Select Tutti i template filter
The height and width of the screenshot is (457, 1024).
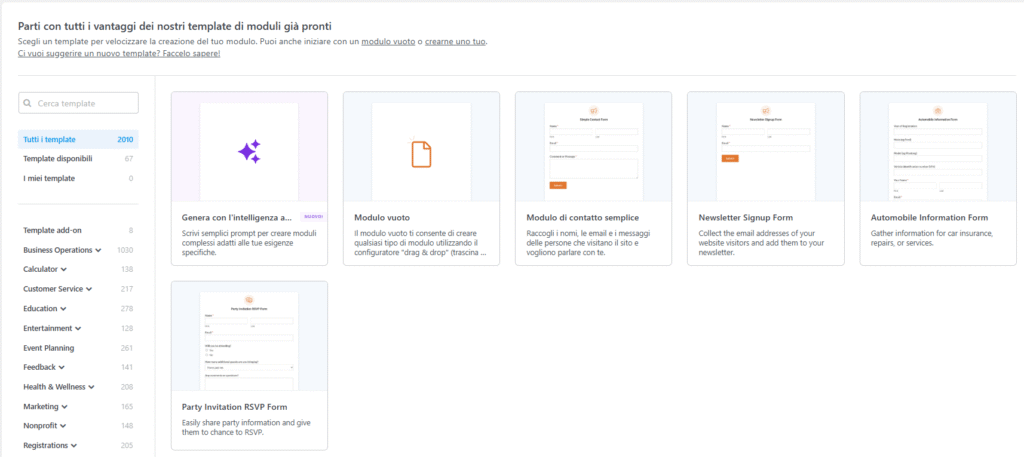point(50,140)
